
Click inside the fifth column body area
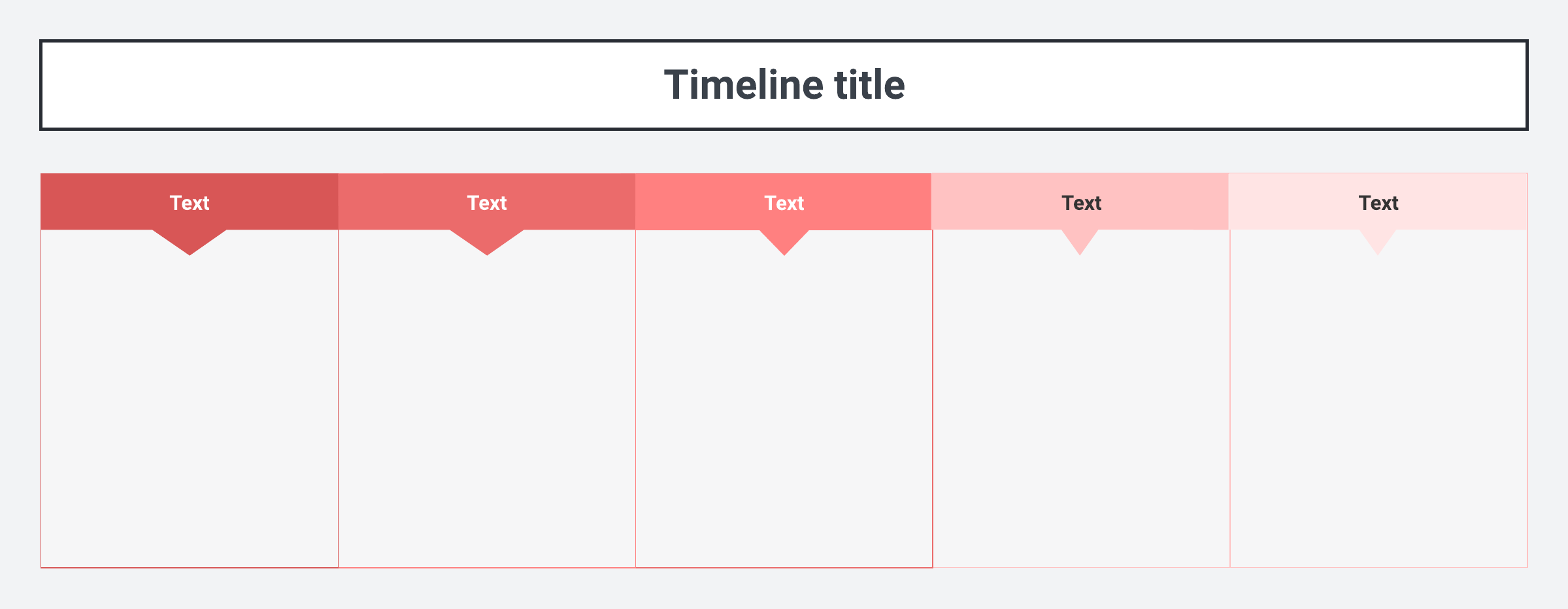point(1378,406)
